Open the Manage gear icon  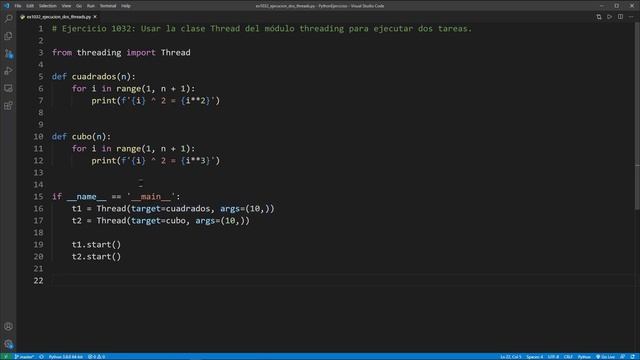click(8, 344)
